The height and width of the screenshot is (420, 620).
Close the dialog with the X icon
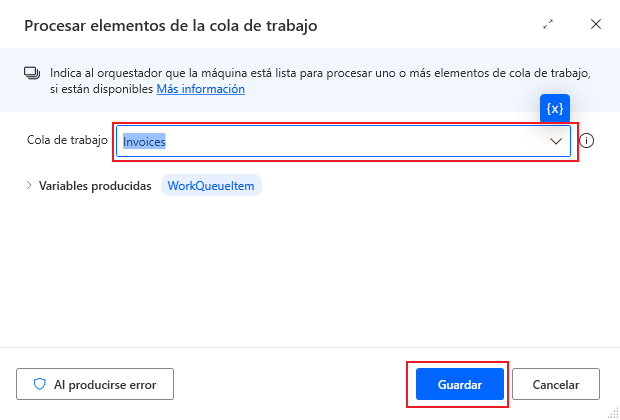click(x=596, y=25)
